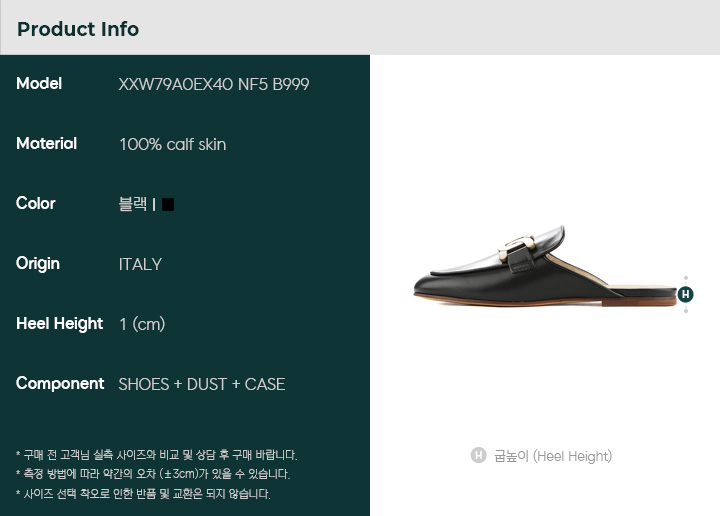Click the Origin label
Viewport: 720px width, 516px height.
click(x=38, y=264)
